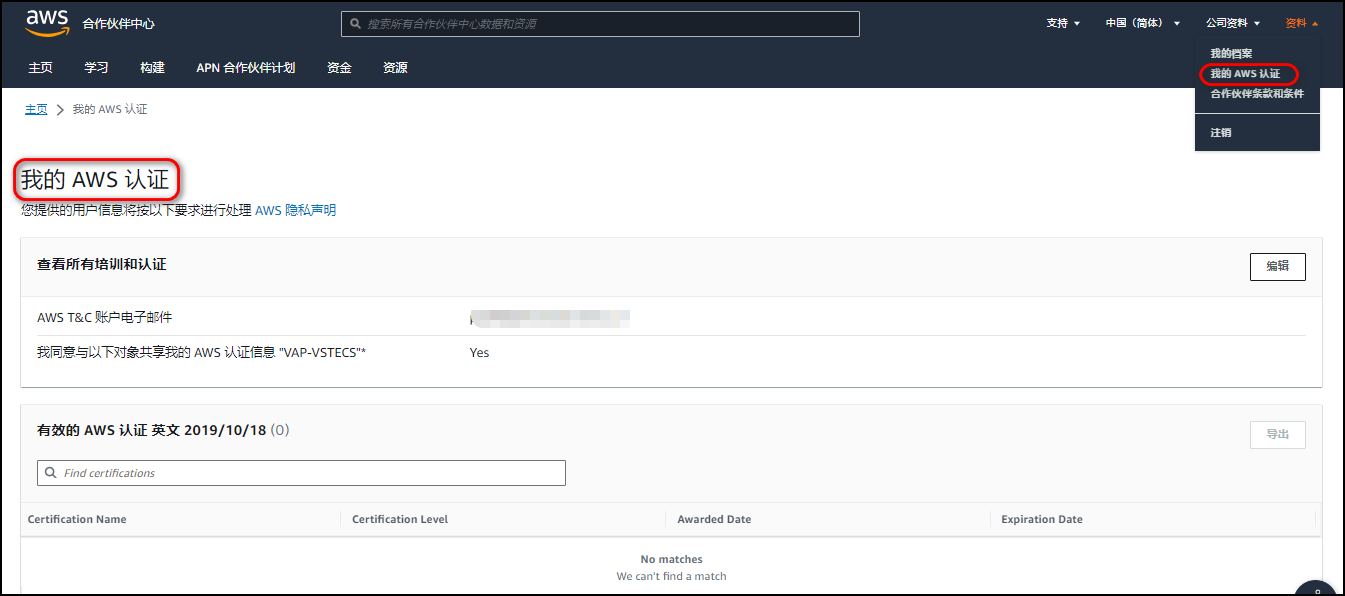The image size is (1345, 596).
Task: Go to the 主页 nav tab
Action: coord(40,68)
